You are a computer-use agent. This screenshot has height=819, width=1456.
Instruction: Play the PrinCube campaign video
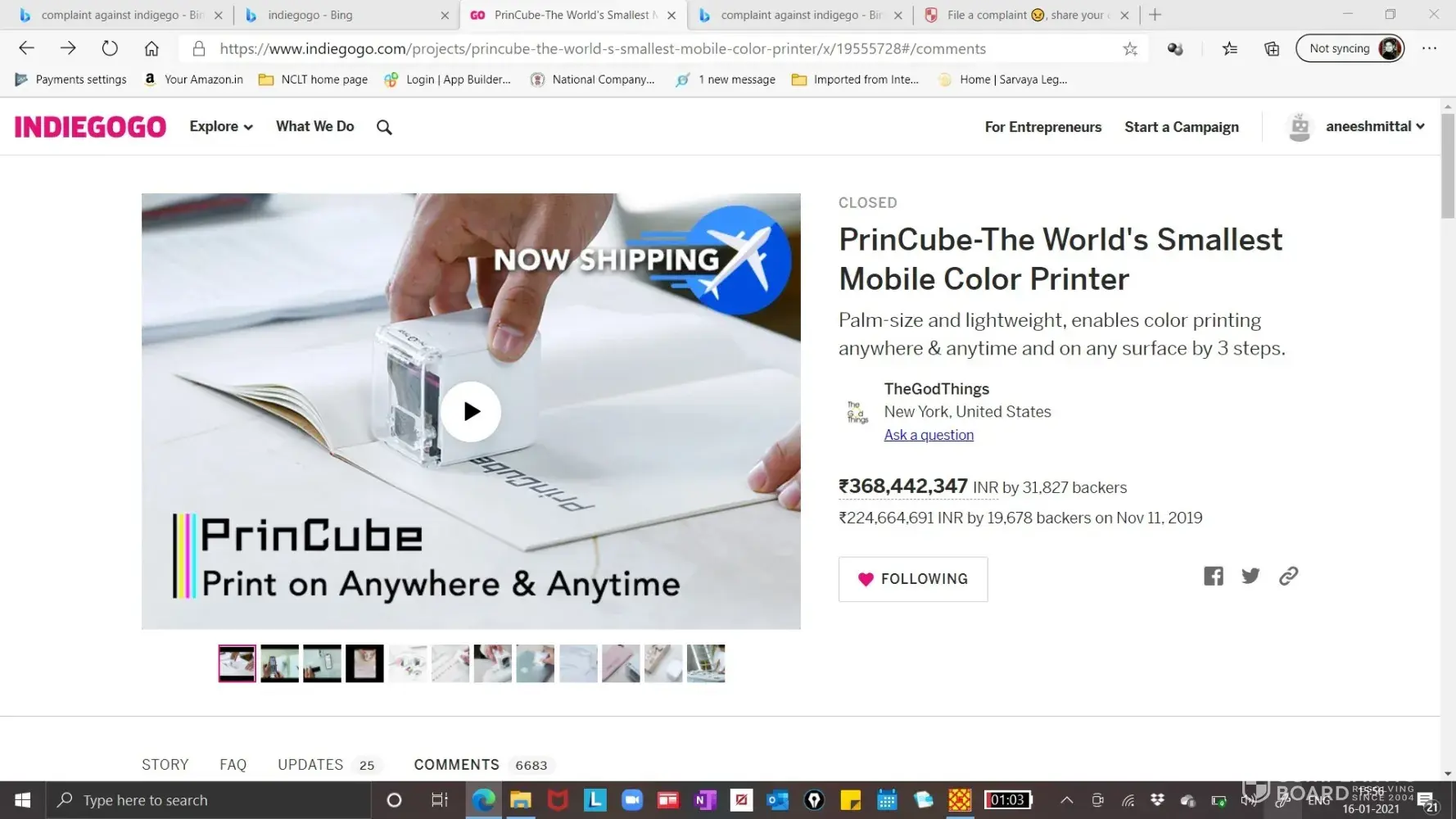(x=471, y=411)
